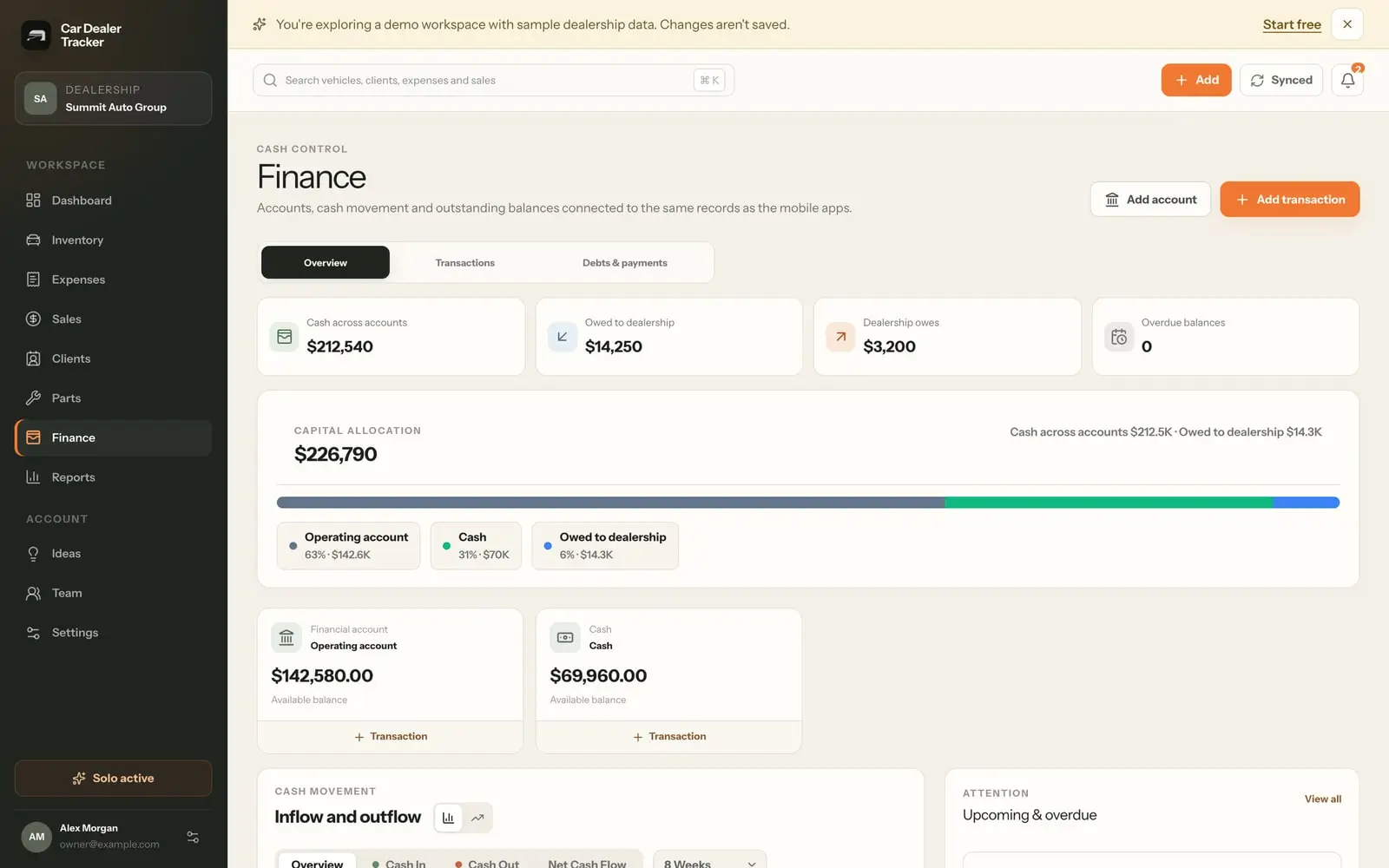Click the Dealership owes arrow icon
Viewport: 1389px width, 868px height.
coord(840,337)
